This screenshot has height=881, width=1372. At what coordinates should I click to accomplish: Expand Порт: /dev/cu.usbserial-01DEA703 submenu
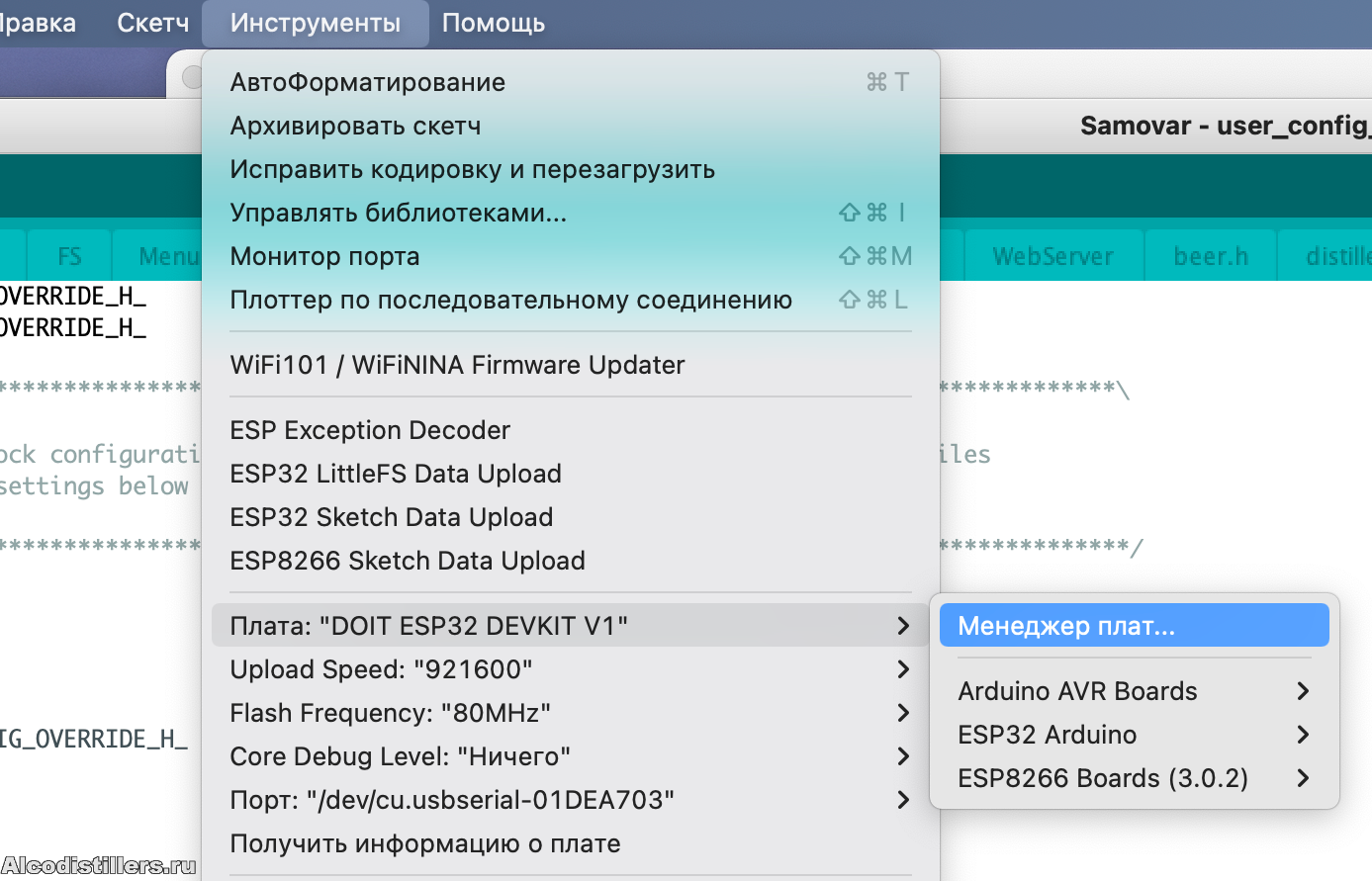click(x=570, y=800)
